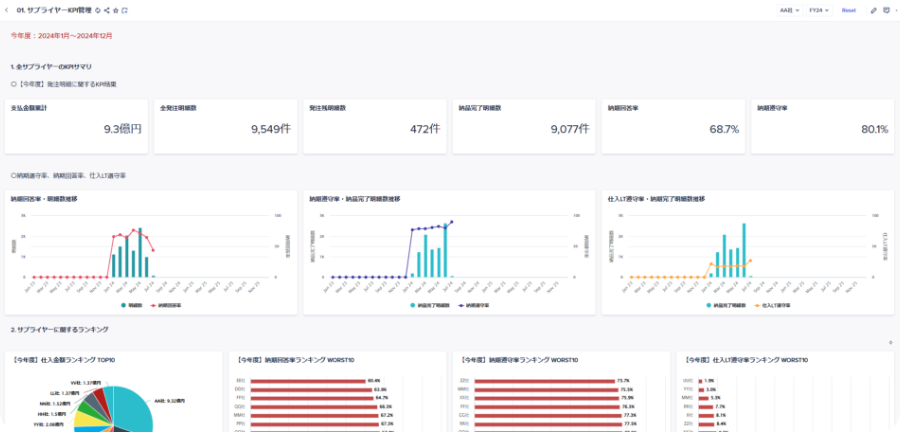Click the 全発注明細数 value 9,549件

point(271,129)
